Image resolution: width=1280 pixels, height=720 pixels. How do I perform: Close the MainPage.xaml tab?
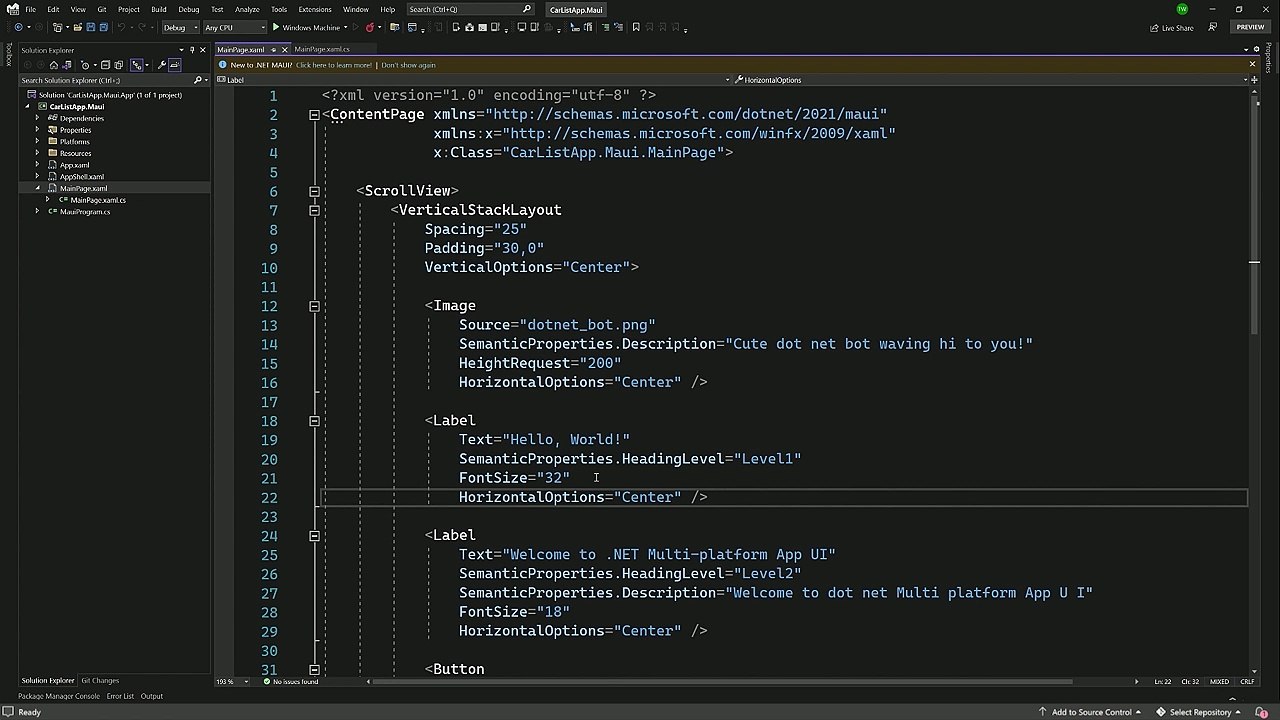tap(284, 49)
